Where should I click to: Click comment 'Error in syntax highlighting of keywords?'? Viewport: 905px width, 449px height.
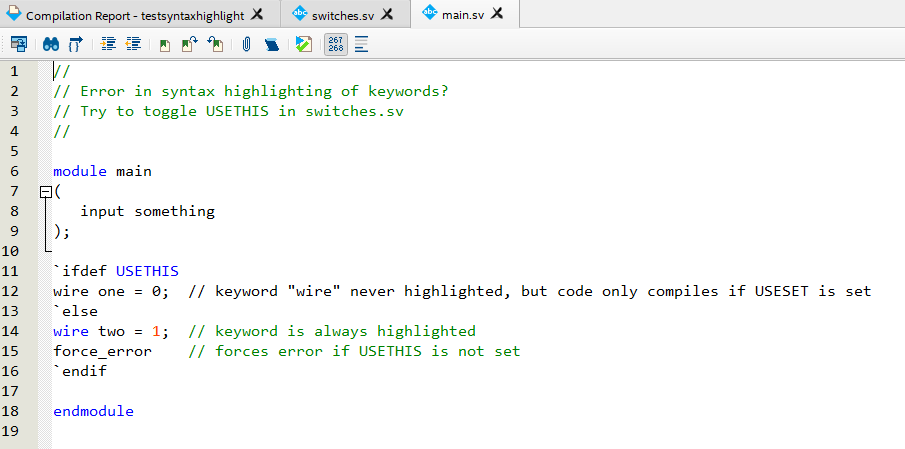tap(264, 92)
